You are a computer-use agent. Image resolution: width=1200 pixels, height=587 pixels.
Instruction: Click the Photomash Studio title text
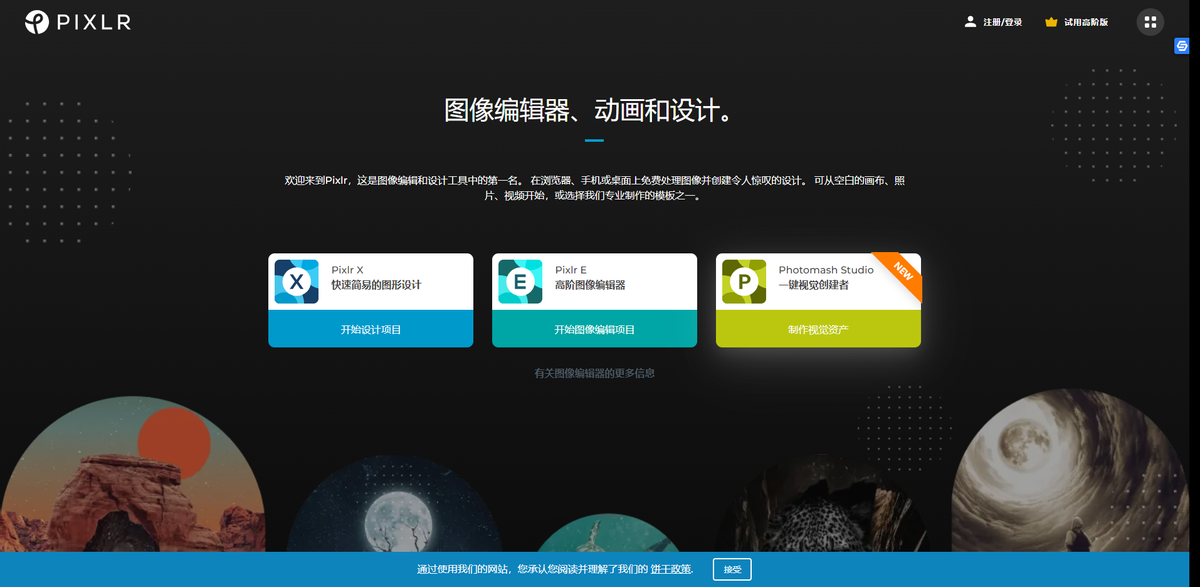[826, 270]
